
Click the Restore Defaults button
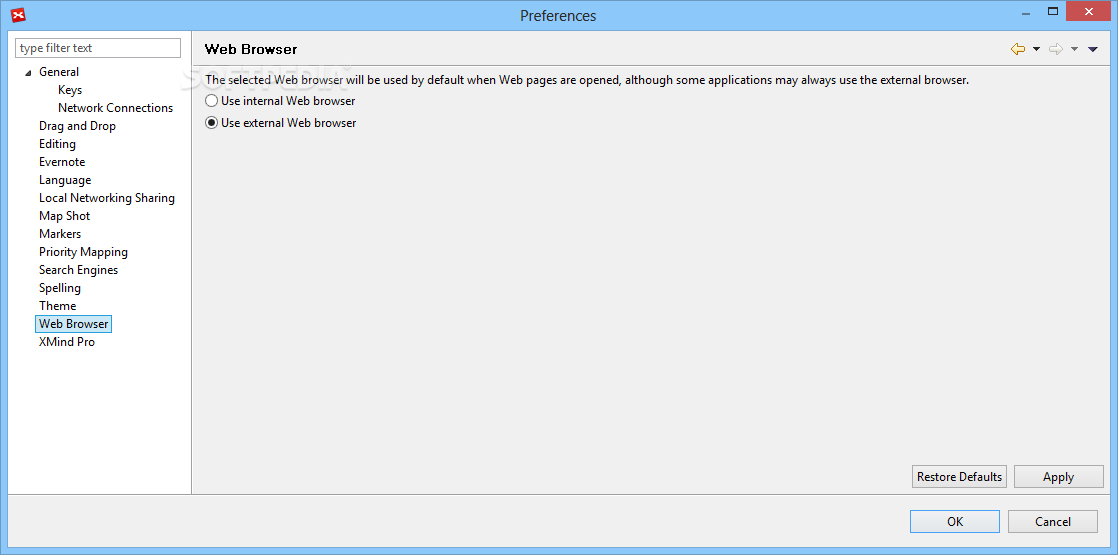click(x=959, y=477)
